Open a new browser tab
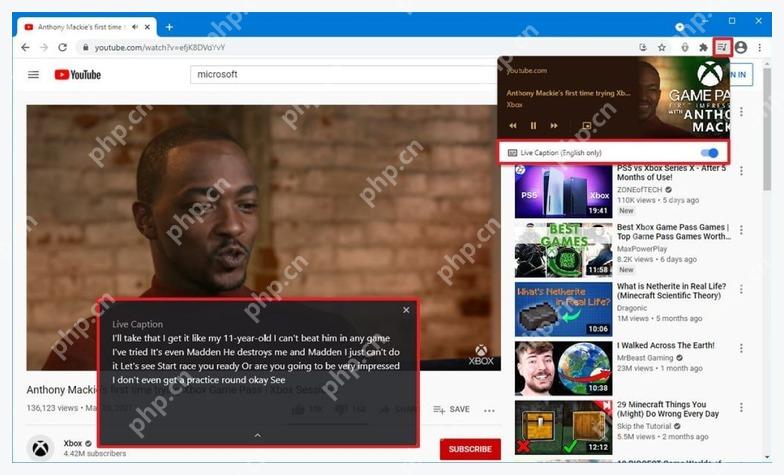This screenshot has width=784, height=475. coord(169,27)
